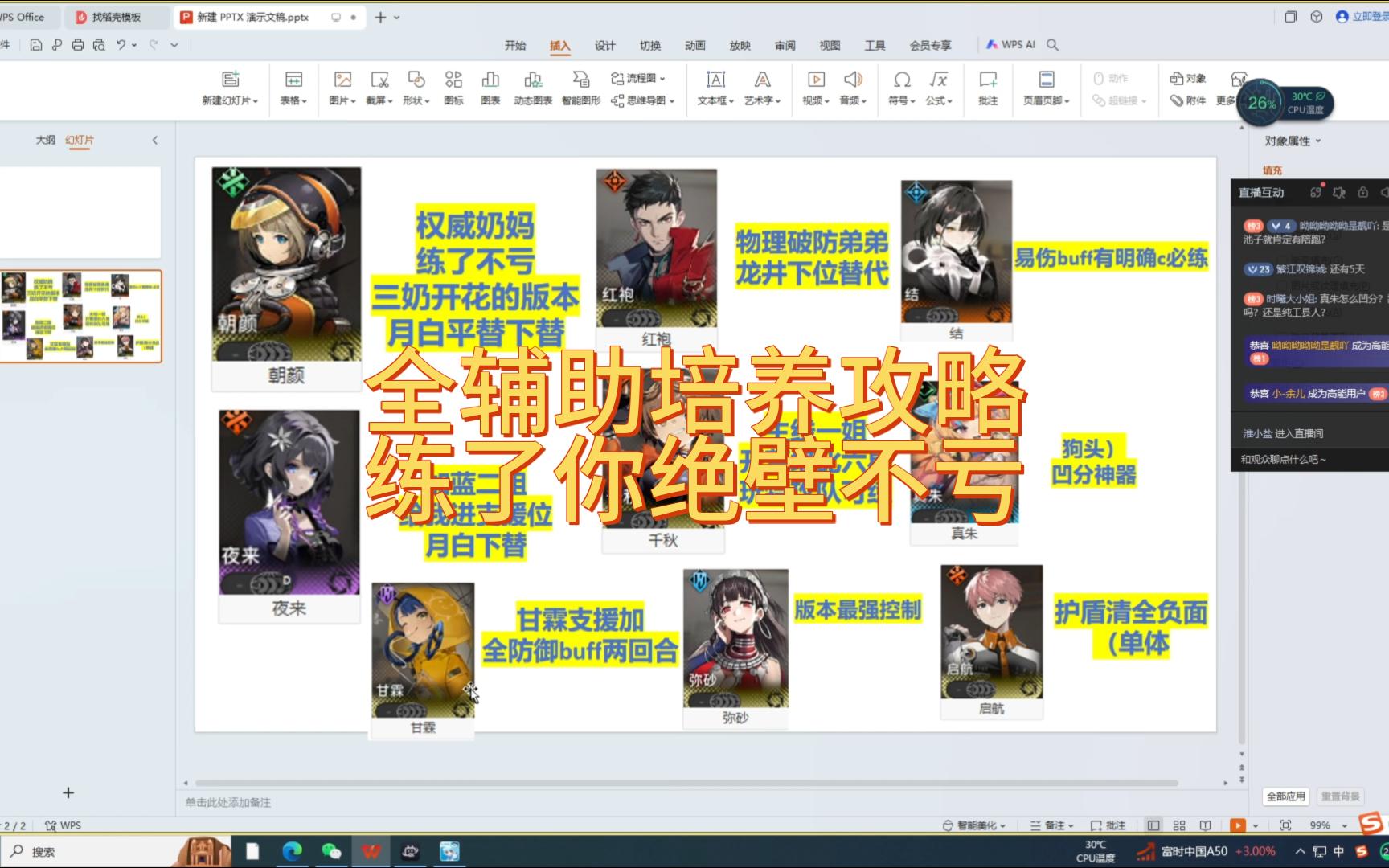Switch to slide sorter view in status bar
The image size is (1389, 868).
[x=1179, y=825]
